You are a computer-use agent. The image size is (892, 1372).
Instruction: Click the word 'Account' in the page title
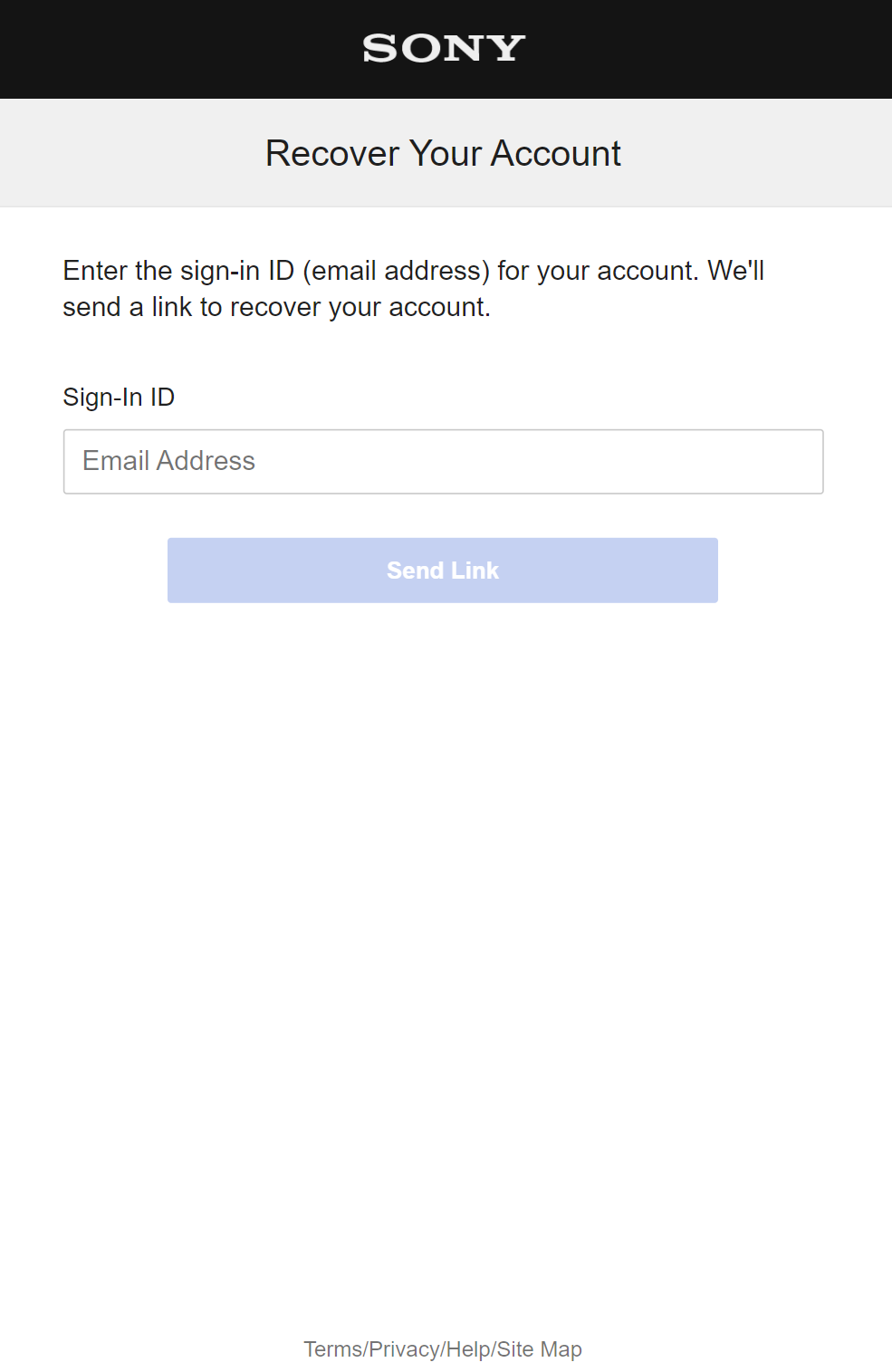tap(556, 154)
